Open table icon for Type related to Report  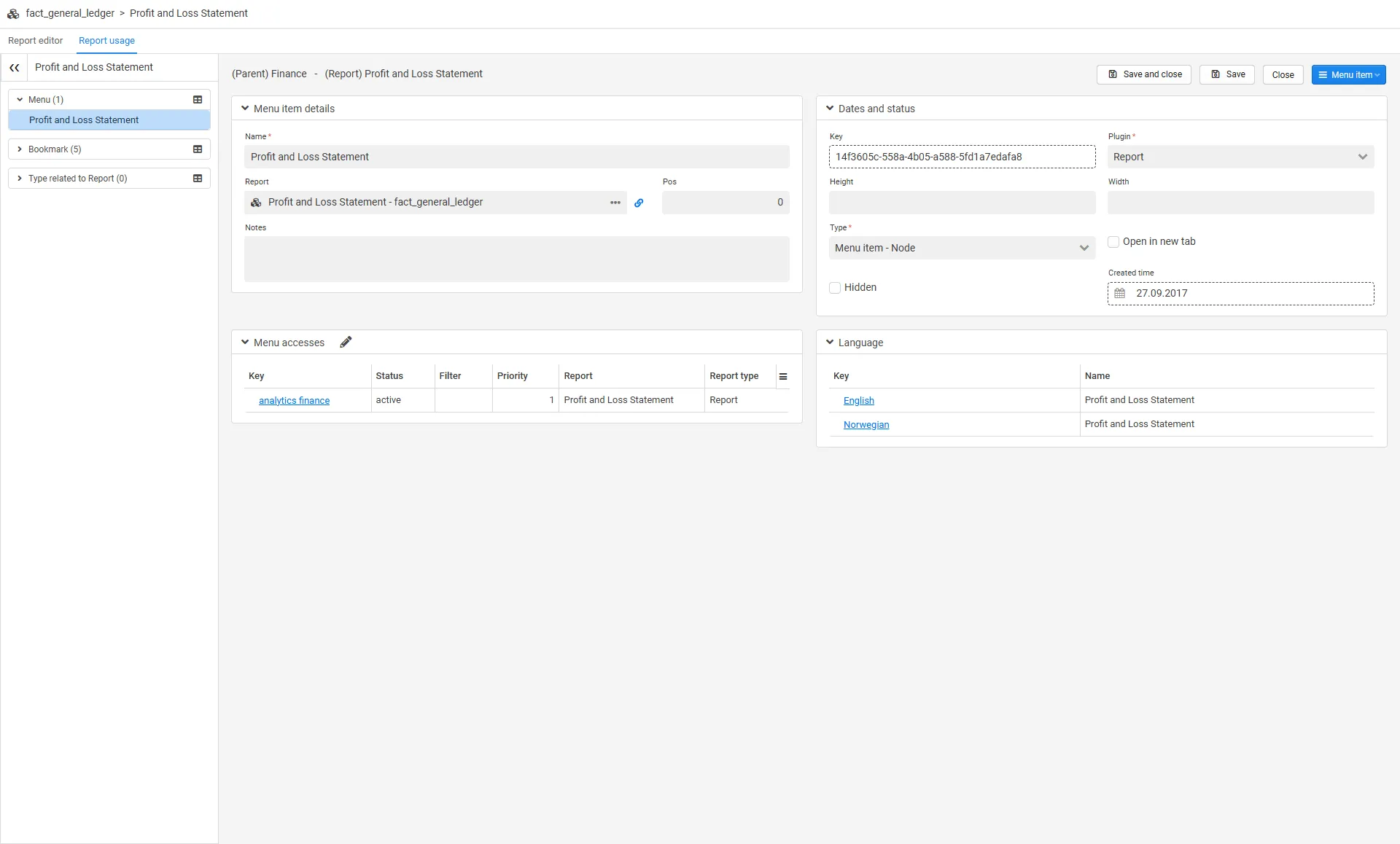click(198, 179)
